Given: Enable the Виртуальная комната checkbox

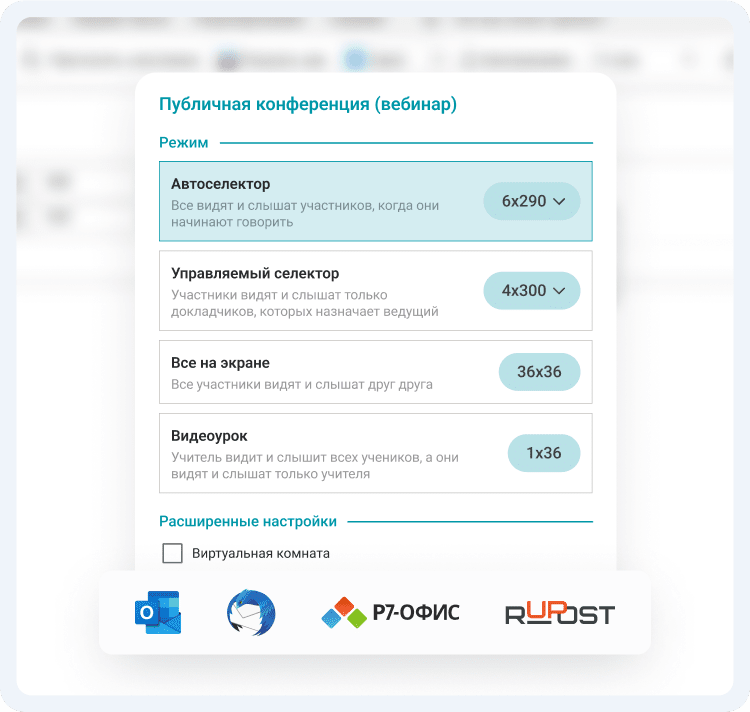Looking at the screenshot, I should click(172, 553).
